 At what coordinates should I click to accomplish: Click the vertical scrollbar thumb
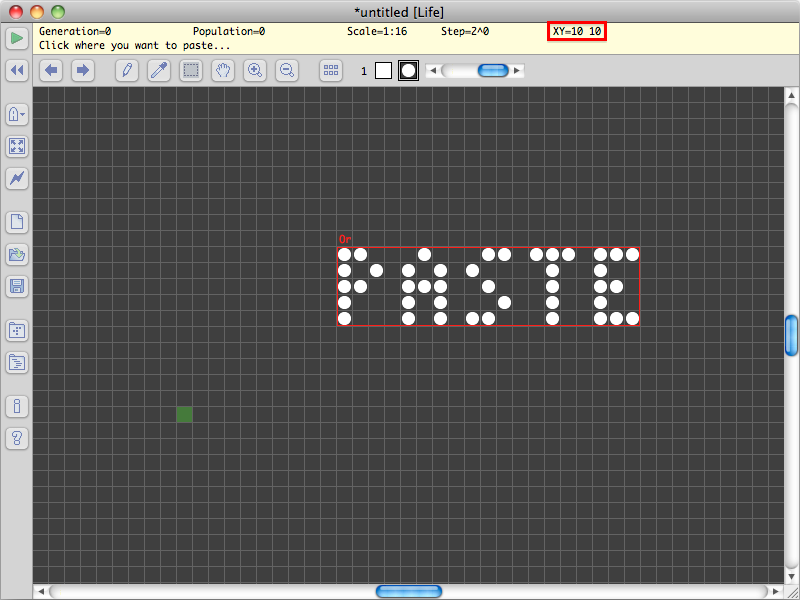click(791, 335)
